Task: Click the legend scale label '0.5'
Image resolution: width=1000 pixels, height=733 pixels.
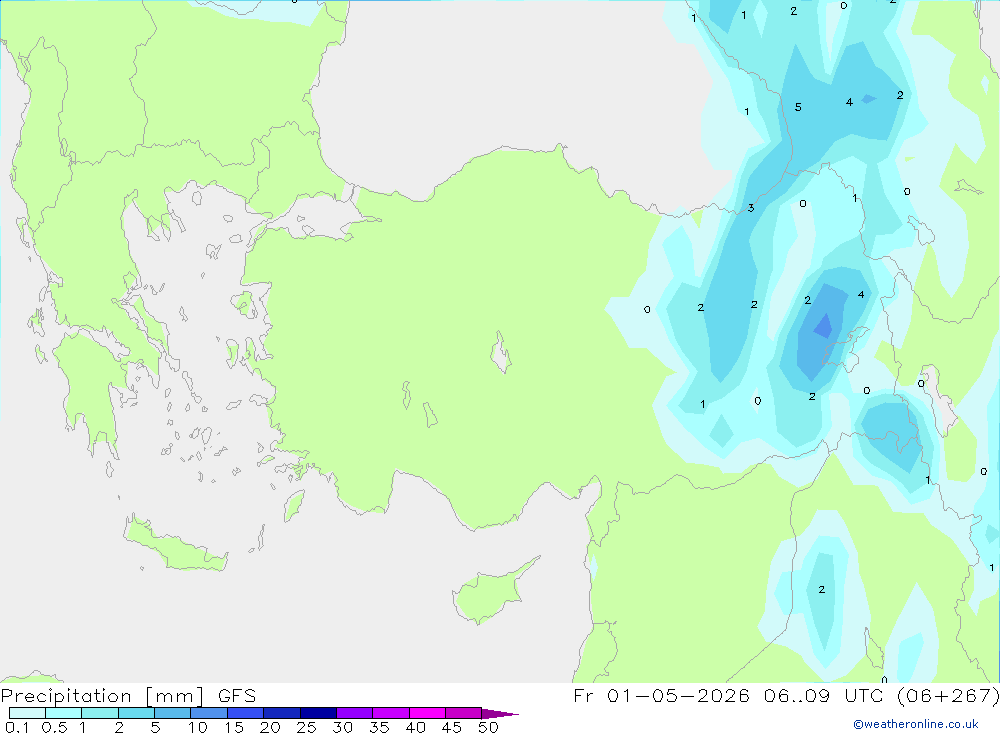Action: click(54, 727)
